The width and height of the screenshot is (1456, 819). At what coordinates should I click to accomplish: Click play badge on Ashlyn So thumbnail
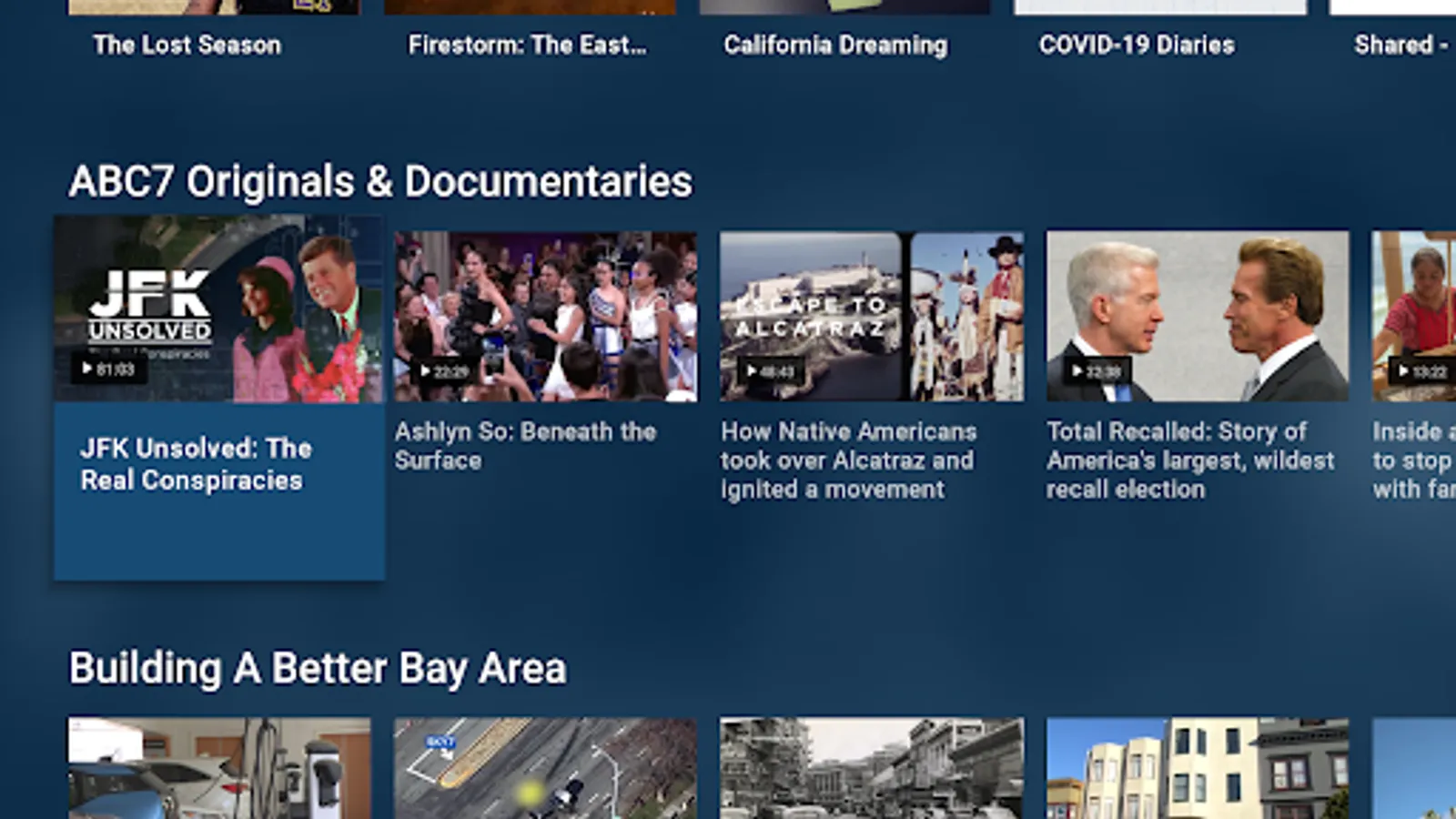(444, 371)
